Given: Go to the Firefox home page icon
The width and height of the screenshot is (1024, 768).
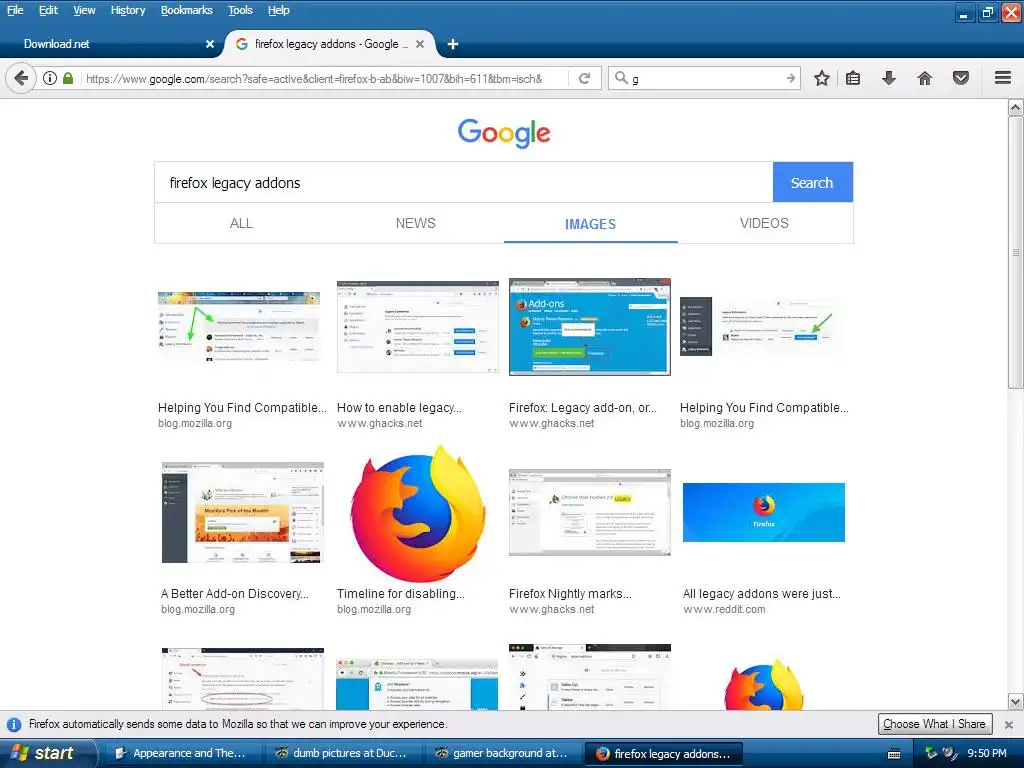Looking at the screenshot, I should click(x=925, y=78).
